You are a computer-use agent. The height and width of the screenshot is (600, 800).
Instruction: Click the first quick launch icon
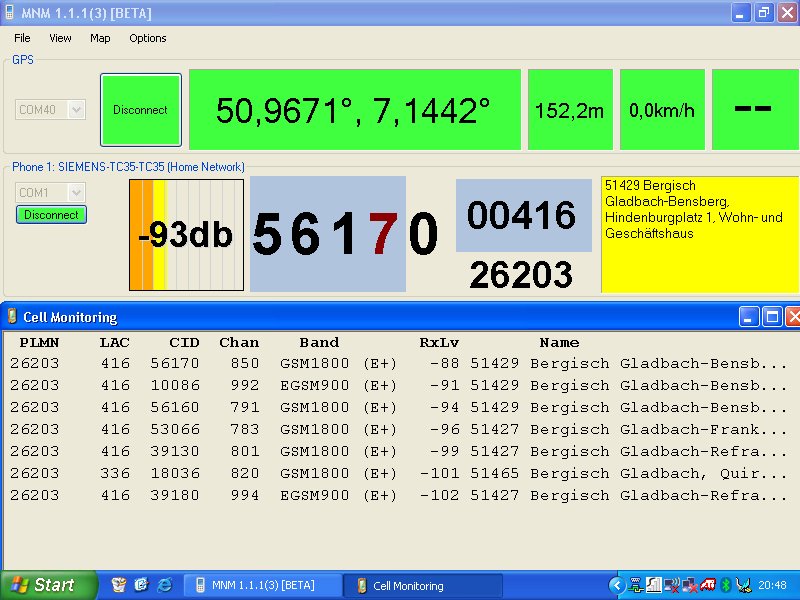(x=119, y=585)
